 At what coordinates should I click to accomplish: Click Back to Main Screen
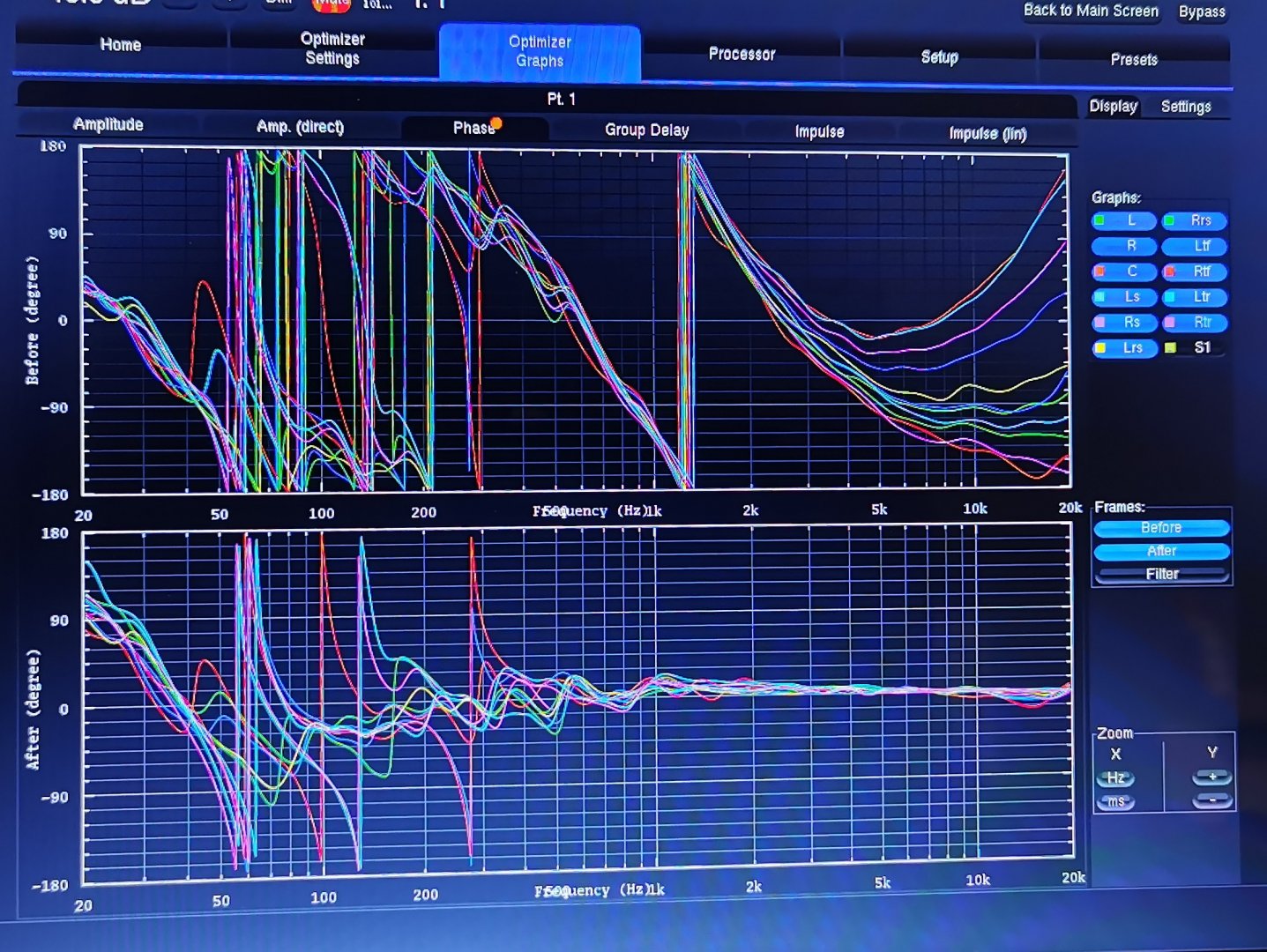(1091, 11)
